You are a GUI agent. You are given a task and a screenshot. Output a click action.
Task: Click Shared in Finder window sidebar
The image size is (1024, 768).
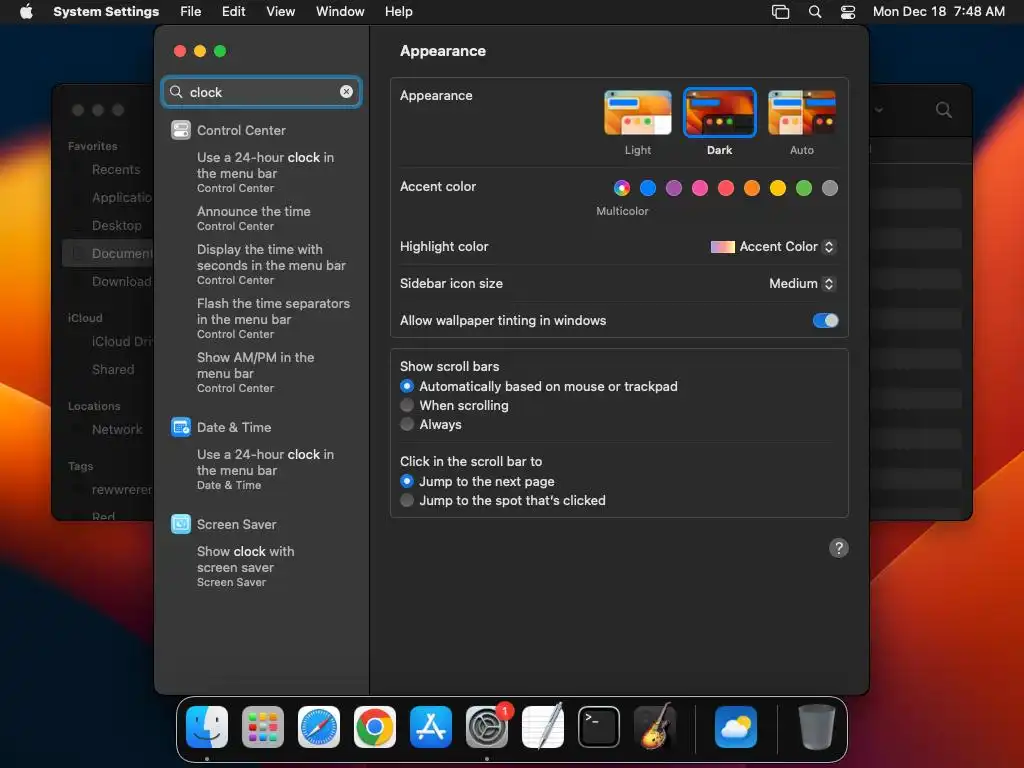tap(113, 370)
